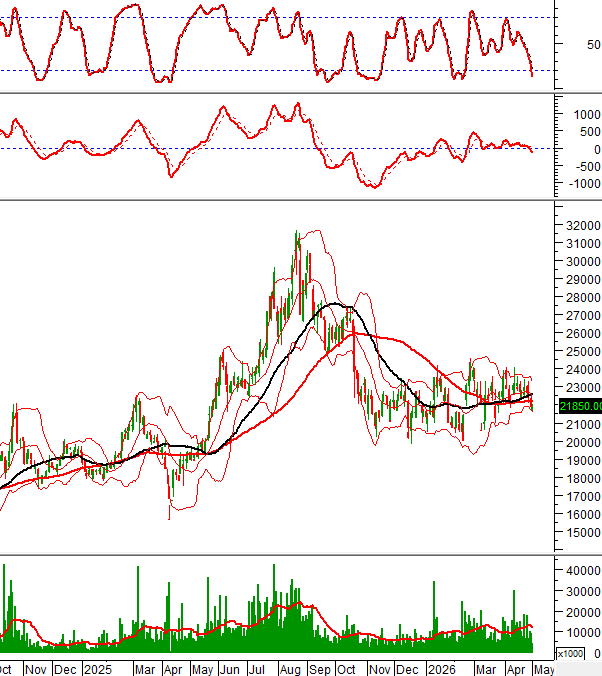This screenshot has height=676, width=602.
Task: Click the 29000 price axis label
Action: [583, 280]
